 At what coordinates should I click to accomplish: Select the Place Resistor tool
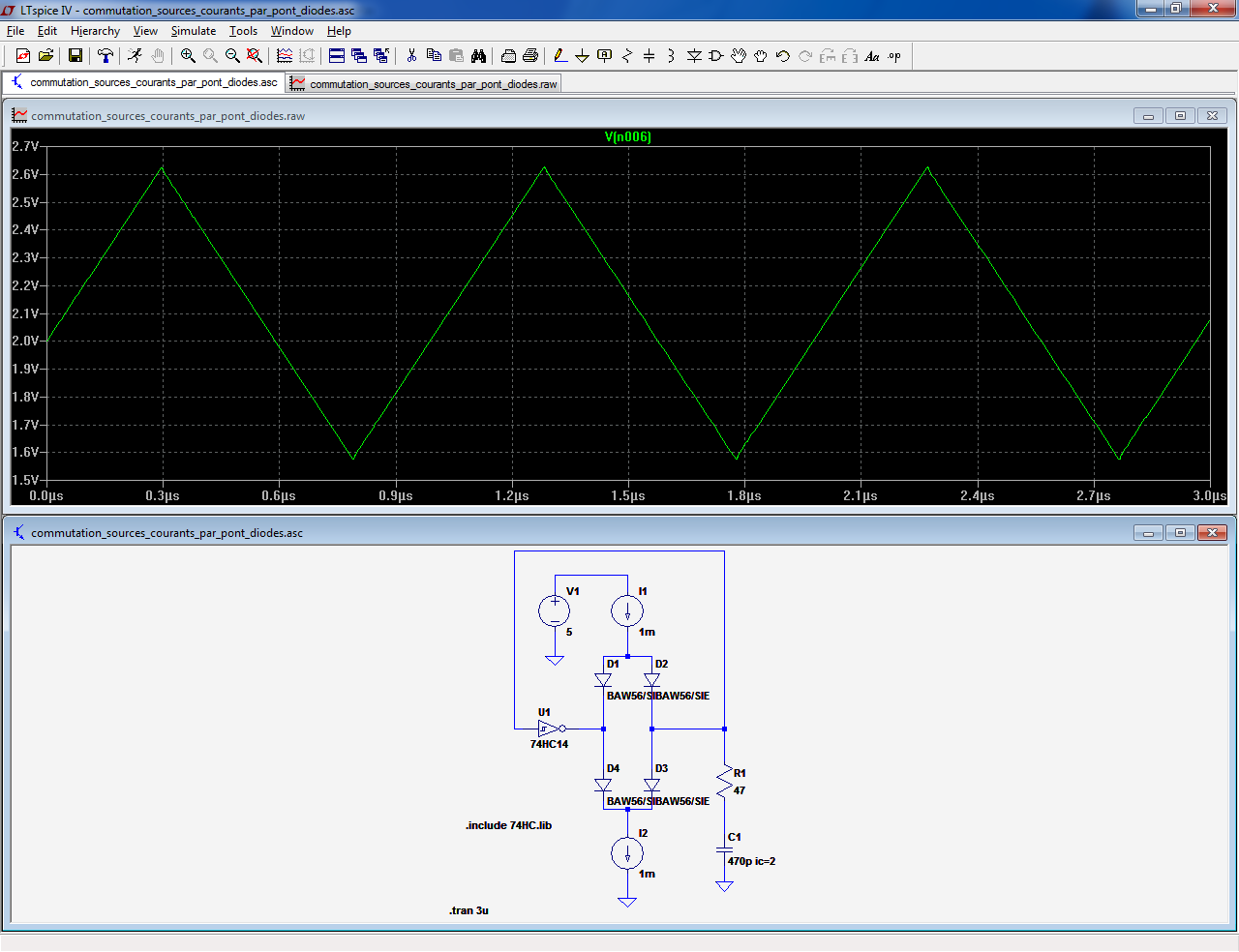point(626,56)
